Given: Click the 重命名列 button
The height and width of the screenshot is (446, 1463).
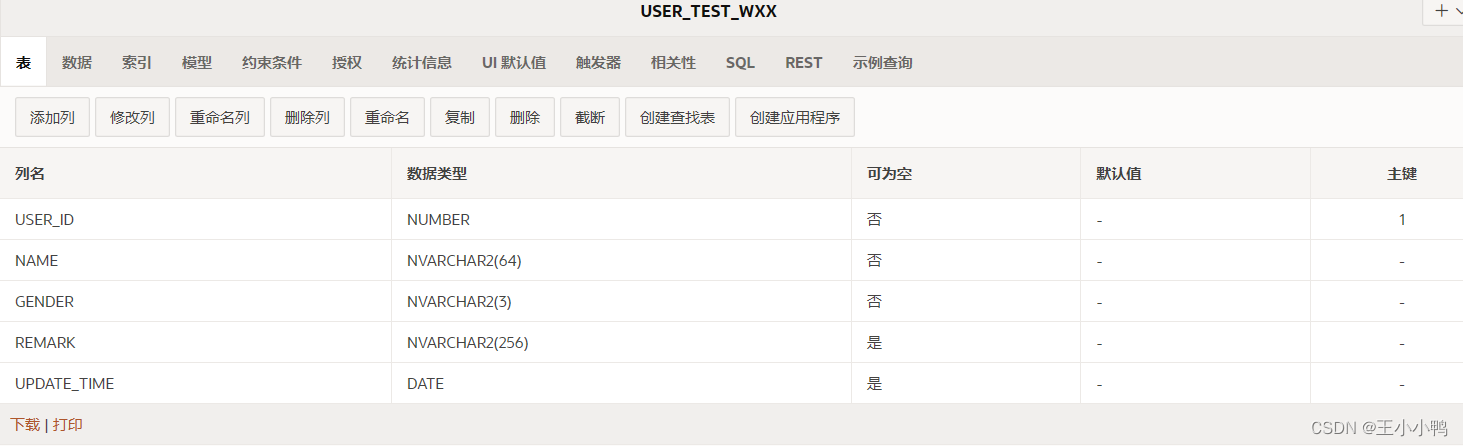Looking at the screenshot, I should click(220, 117).
